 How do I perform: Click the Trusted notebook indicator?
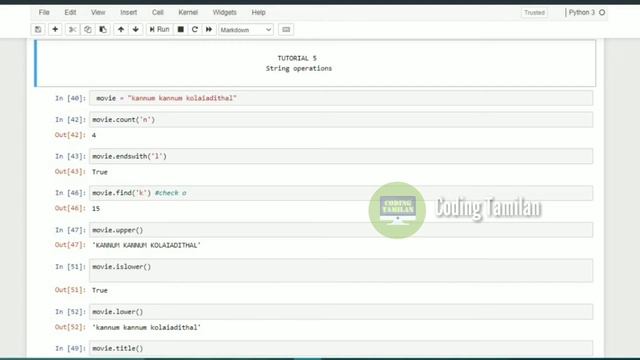tap(534, 13)
